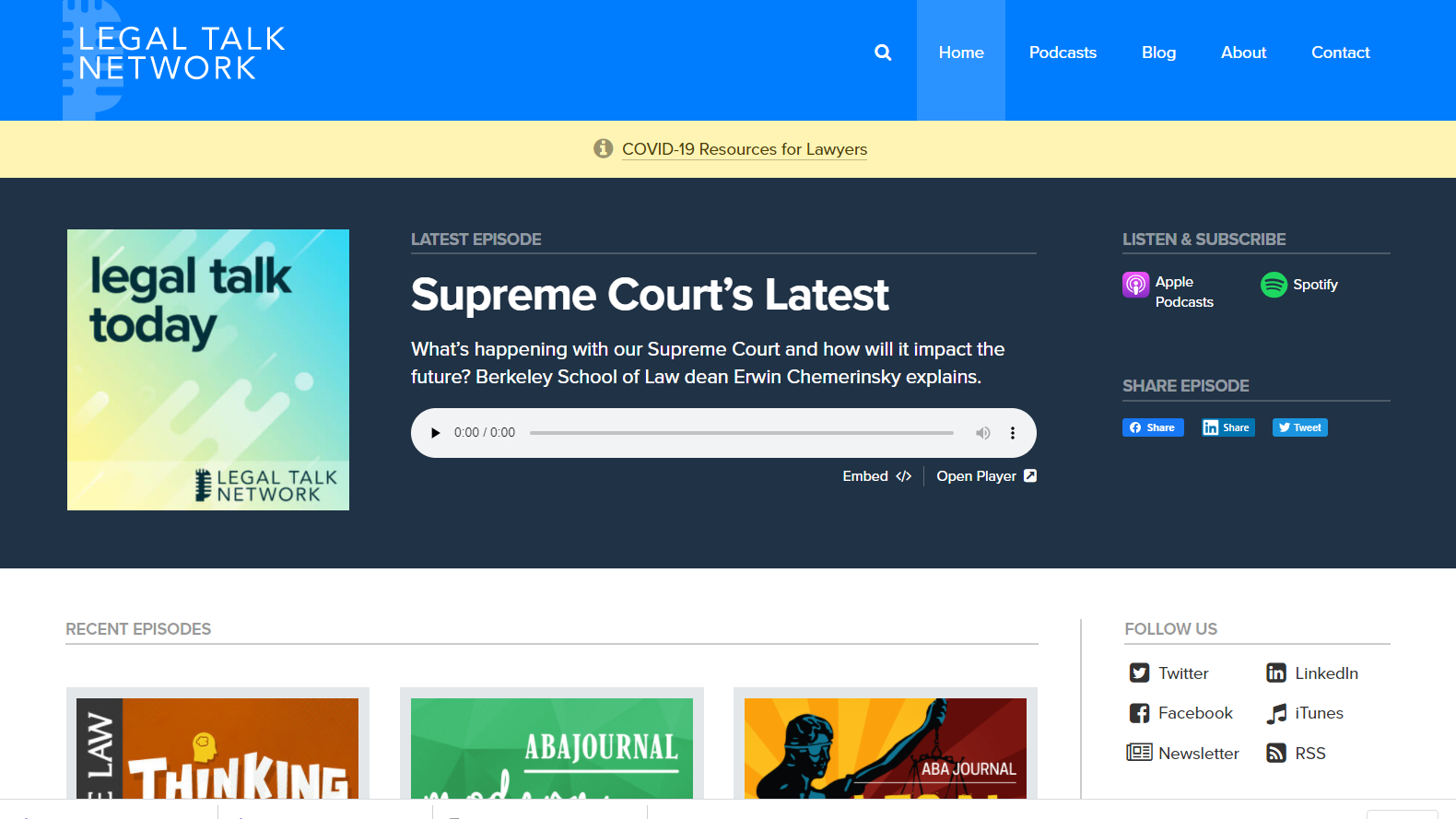The image size is (1456, 819).
Task: Share episode on LinkedIn
Action: pyautogui.click(x=1228, y=427)
